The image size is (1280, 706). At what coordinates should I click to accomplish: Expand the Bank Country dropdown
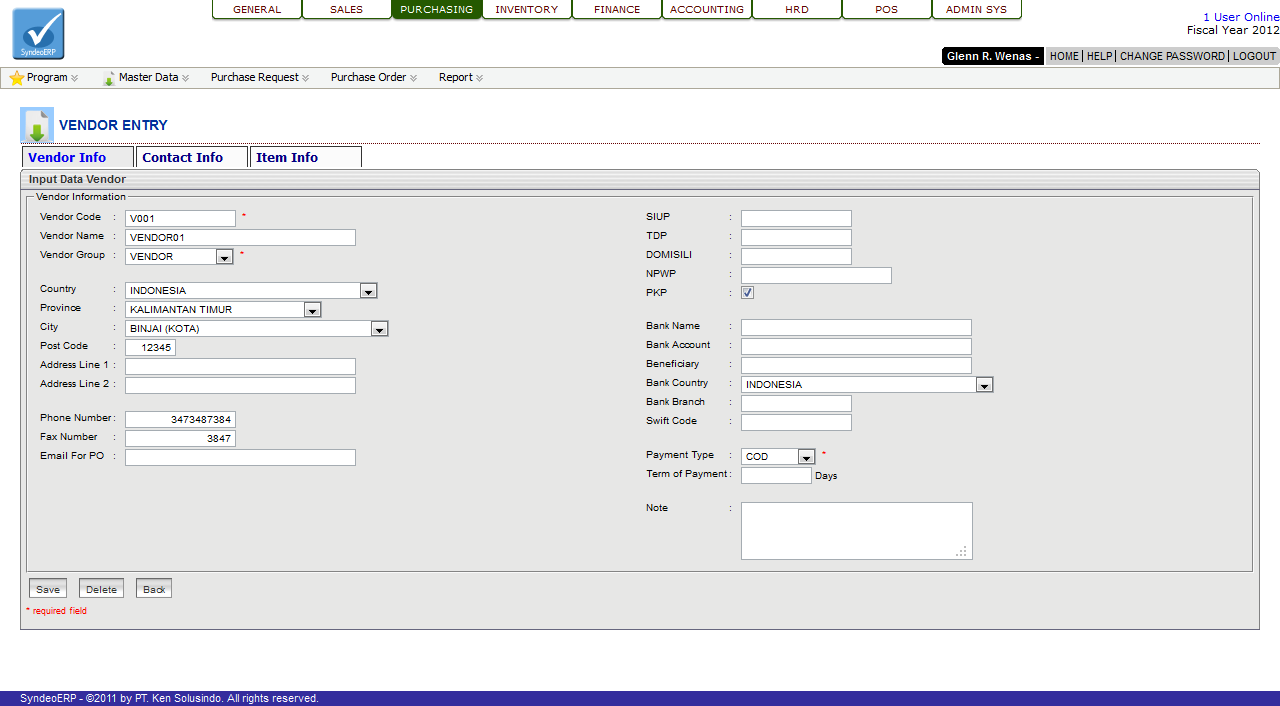tap(984, 385)
